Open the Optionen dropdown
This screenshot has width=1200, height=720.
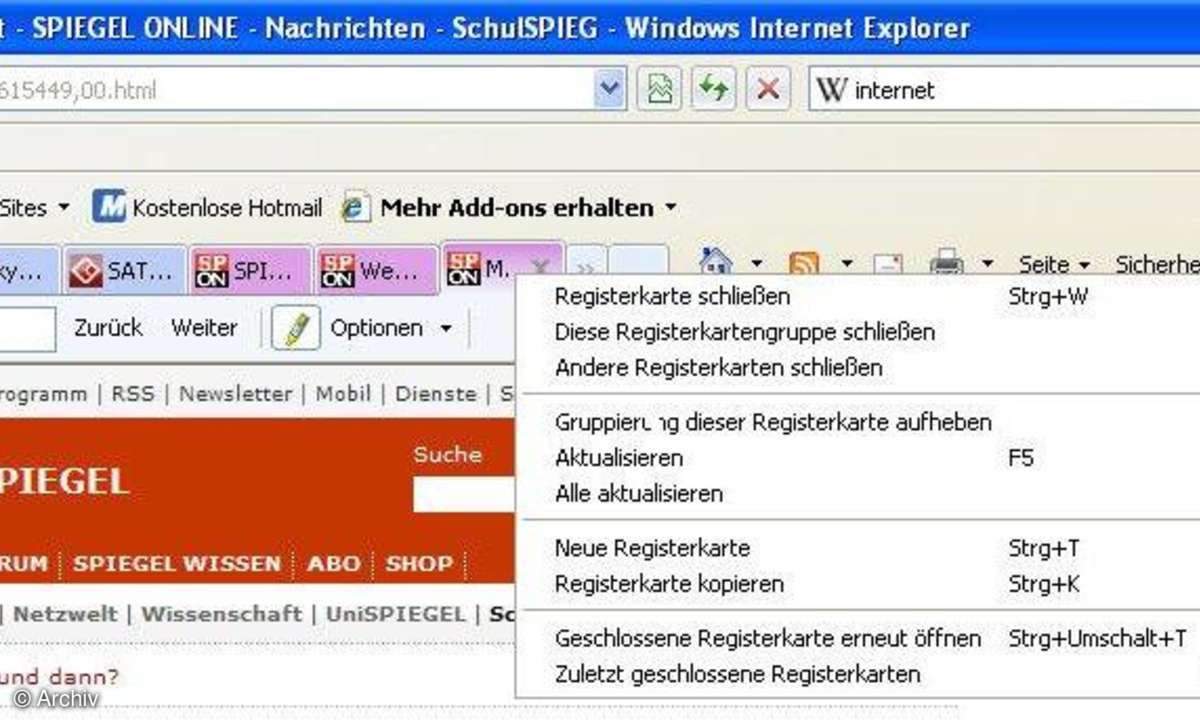point(391,328)
